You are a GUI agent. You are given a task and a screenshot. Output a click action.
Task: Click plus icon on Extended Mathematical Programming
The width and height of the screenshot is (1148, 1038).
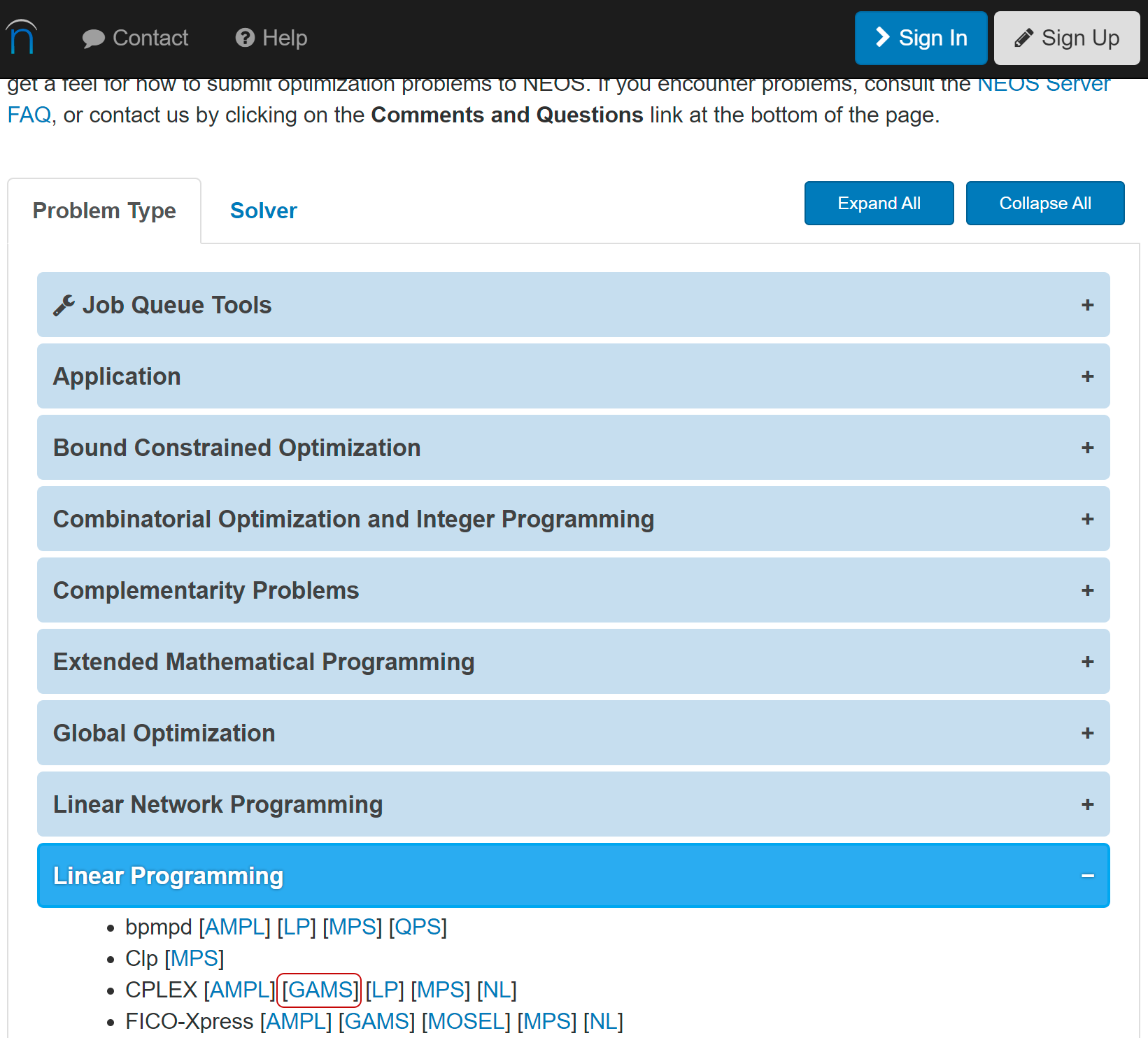click(1087, 662)
